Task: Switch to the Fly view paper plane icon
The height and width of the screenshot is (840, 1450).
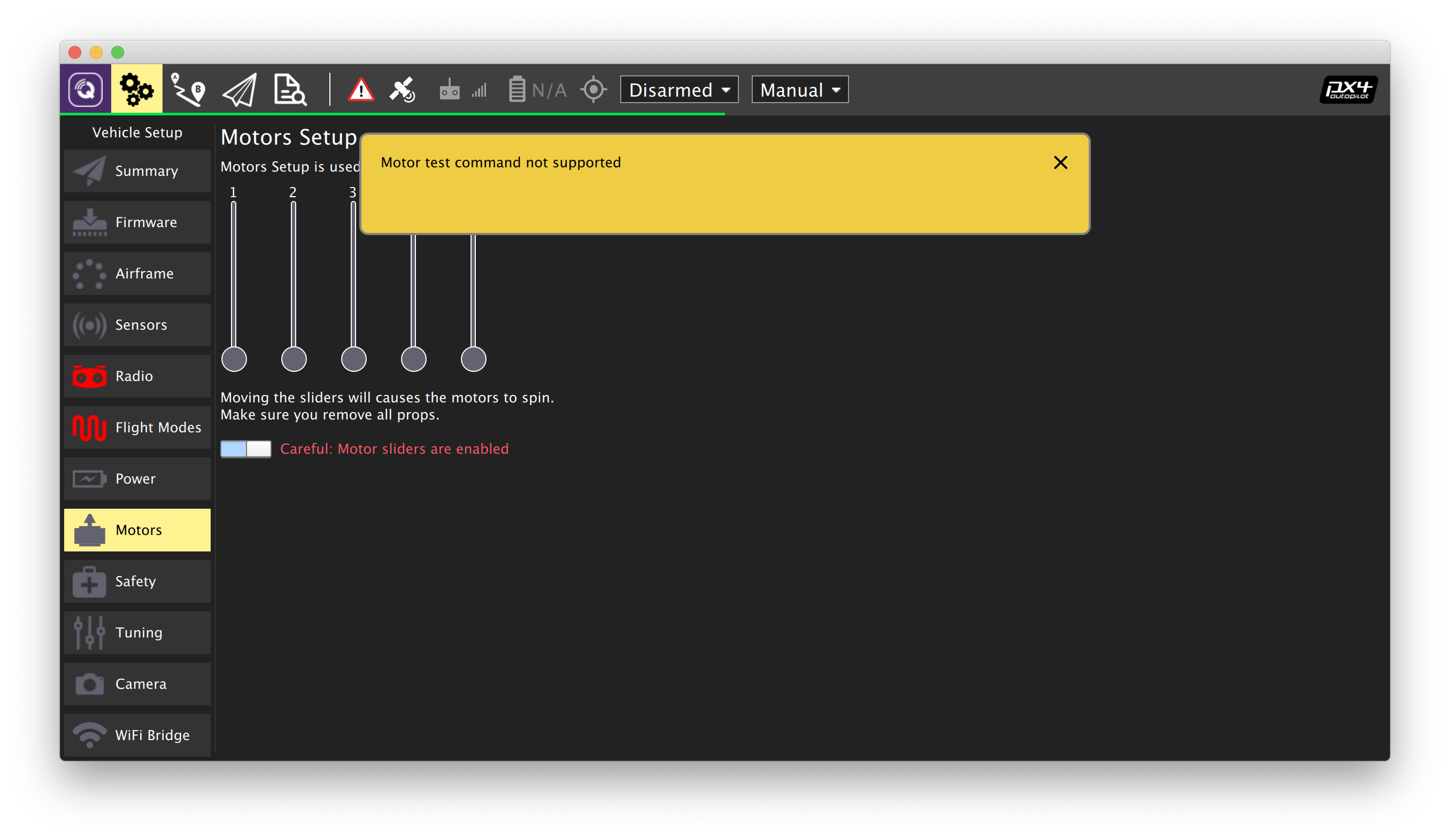Action: point(240,90)
